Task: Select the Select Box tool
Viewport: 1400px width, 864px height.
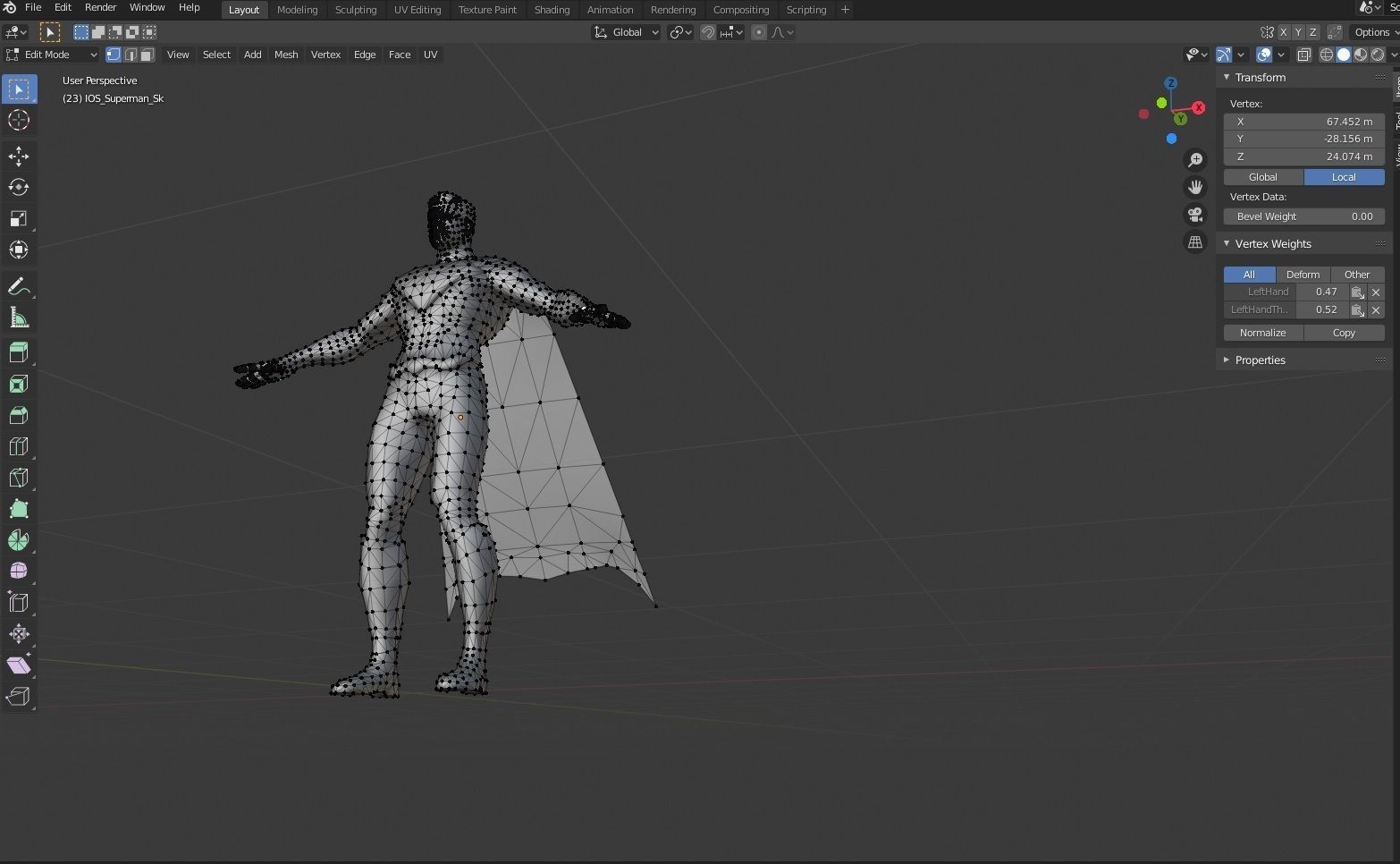Action: pyautogui.click(x=19, y=89)
